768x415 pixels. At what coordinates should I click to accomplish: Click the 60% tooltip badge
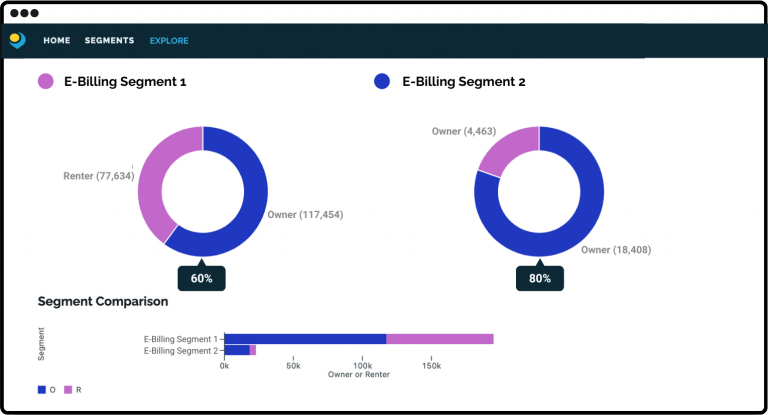(202, 278)
